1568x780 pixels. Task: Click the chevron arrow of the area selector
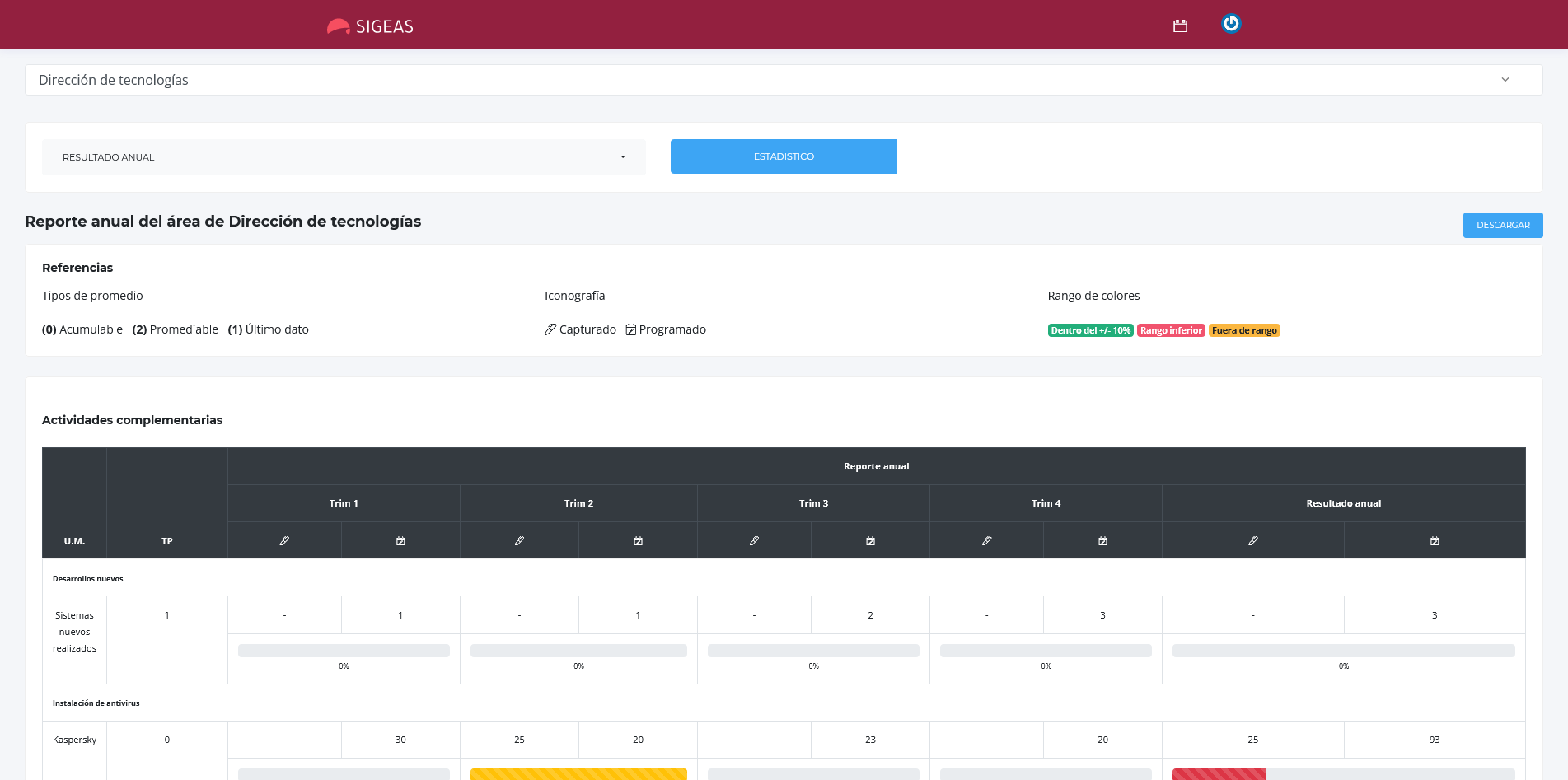pos(1505,80)
